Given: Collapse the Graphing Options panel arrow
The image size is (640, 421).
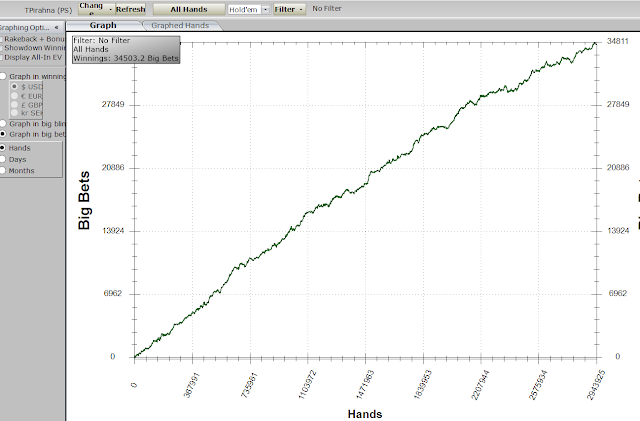Looking at the screenshot, I should click(56, 28).
